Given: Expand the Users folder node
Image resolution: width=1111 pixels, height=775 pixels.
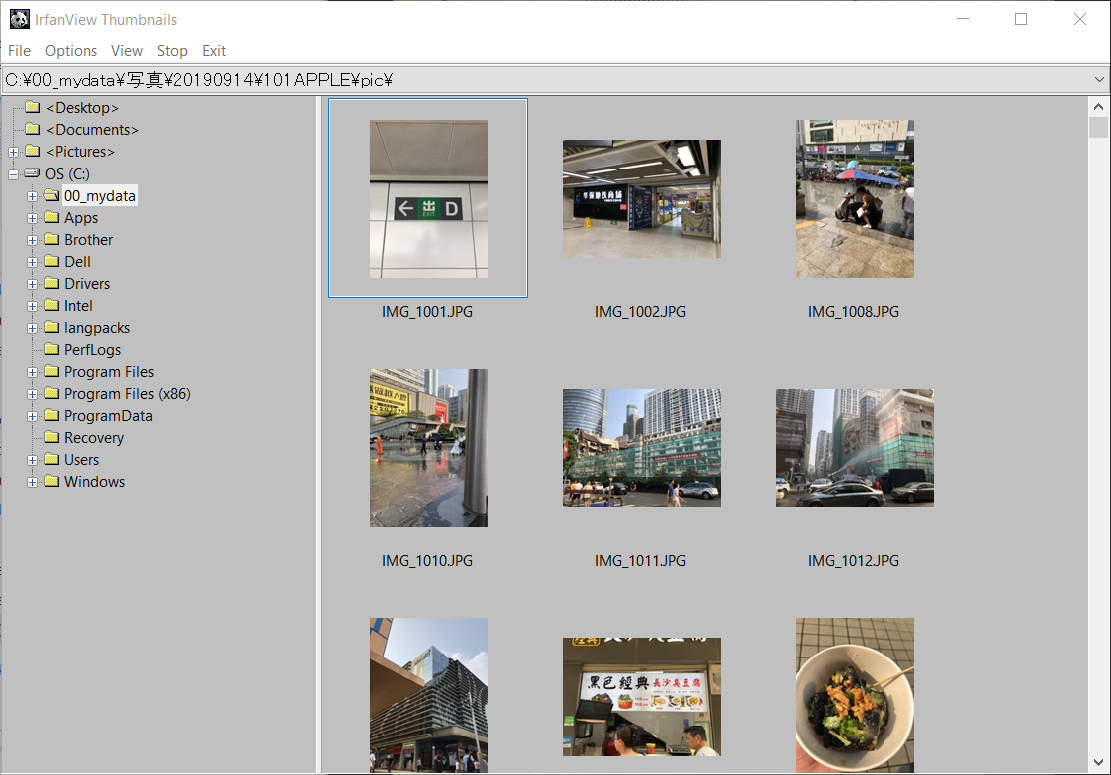Looking at the screenshot, I should coord(33,460).
